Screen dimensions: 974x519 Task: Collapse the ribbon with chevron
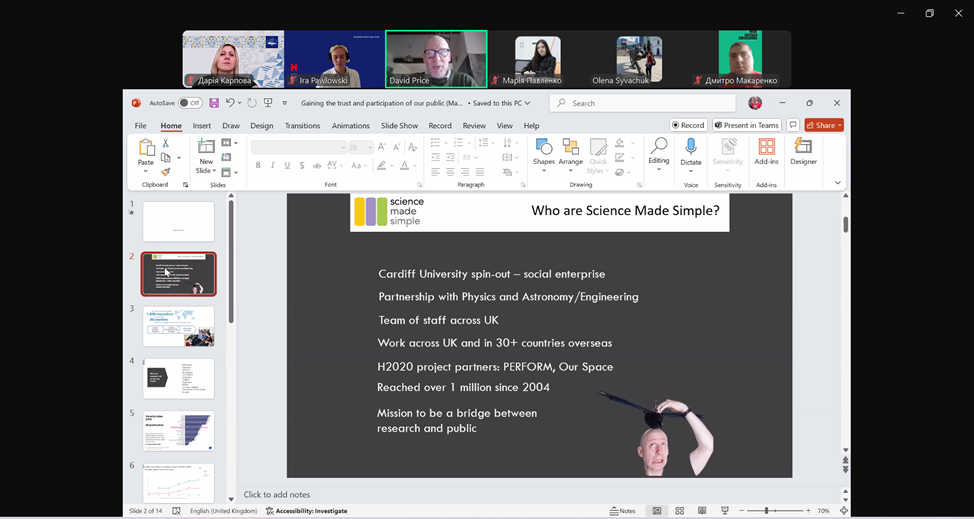coord(837,183)
